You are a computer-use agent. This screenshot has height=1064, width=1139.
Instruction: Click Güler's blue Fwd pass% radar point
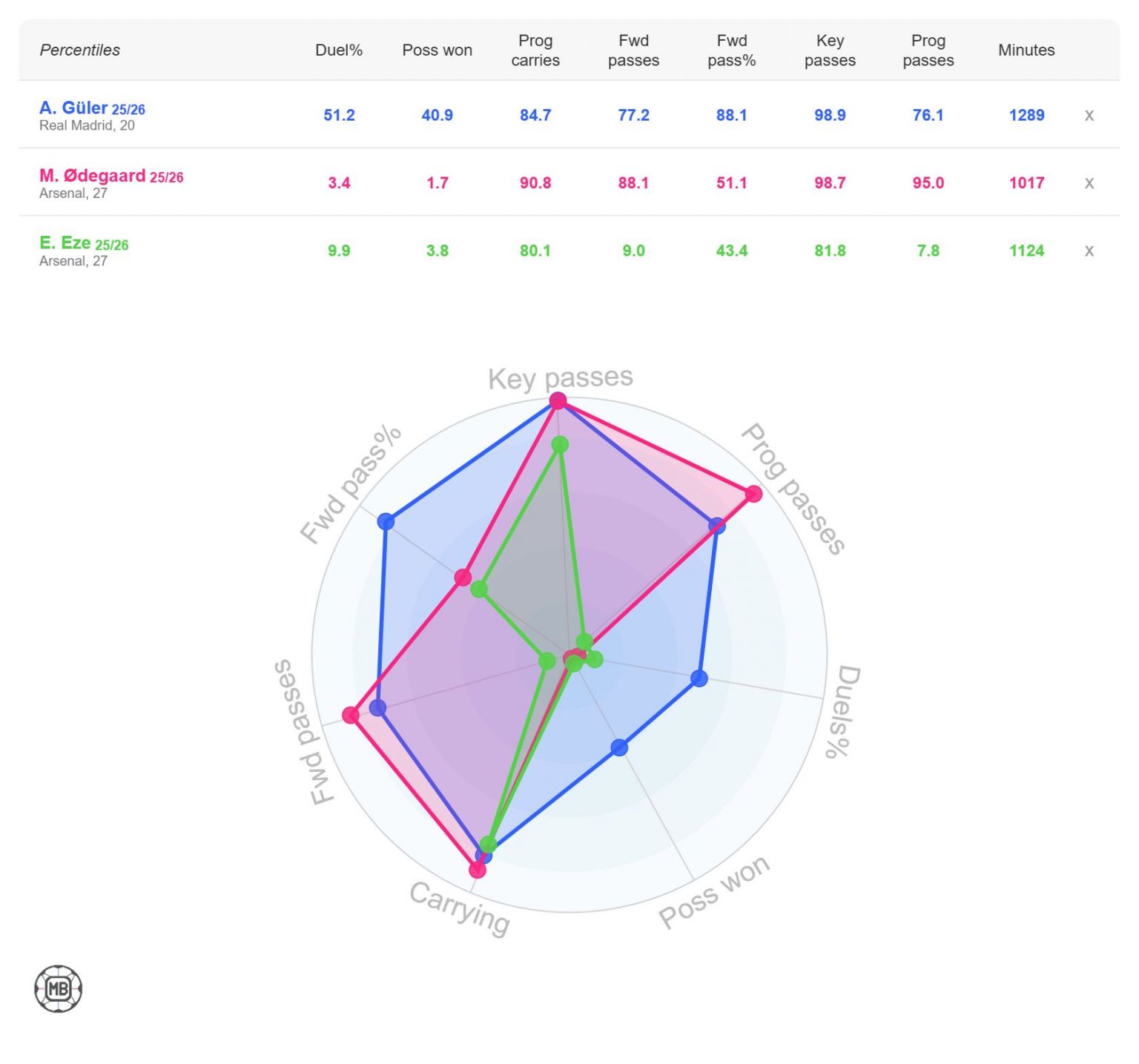coord(386,521)
